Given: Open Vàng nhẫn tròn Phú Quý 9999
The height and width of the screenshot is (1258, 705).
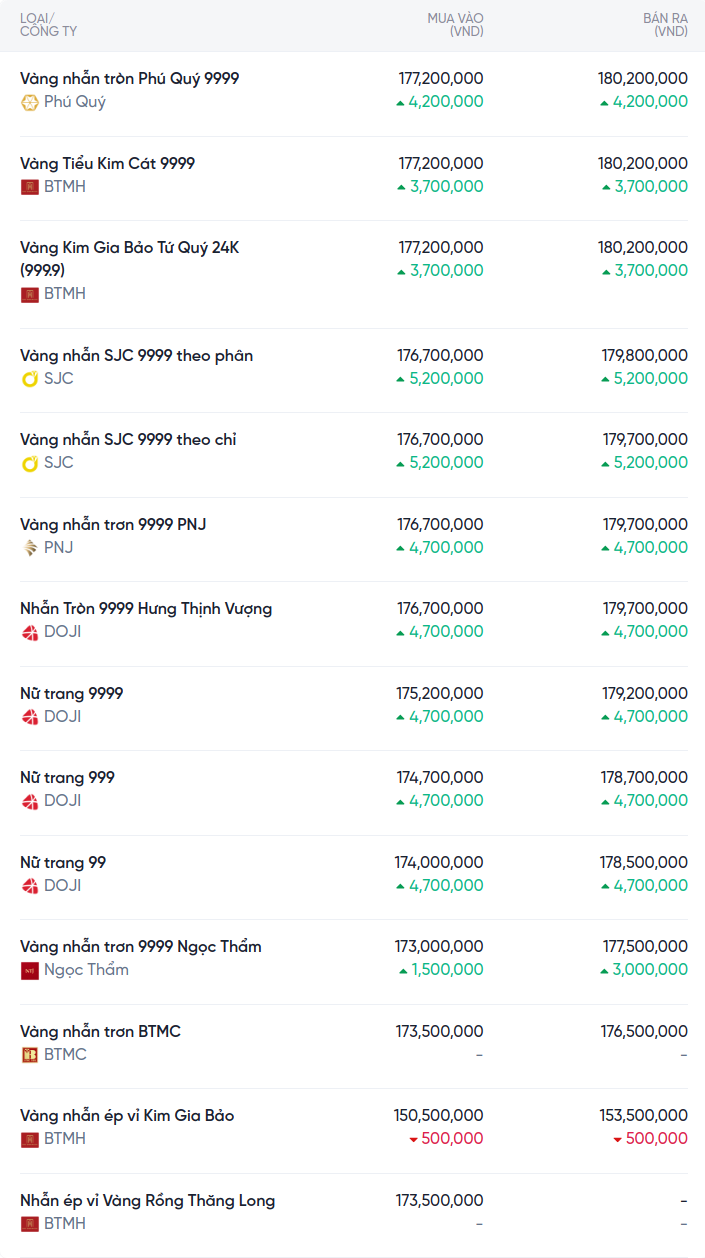Looking at the screenshot, I should point(129,78).
